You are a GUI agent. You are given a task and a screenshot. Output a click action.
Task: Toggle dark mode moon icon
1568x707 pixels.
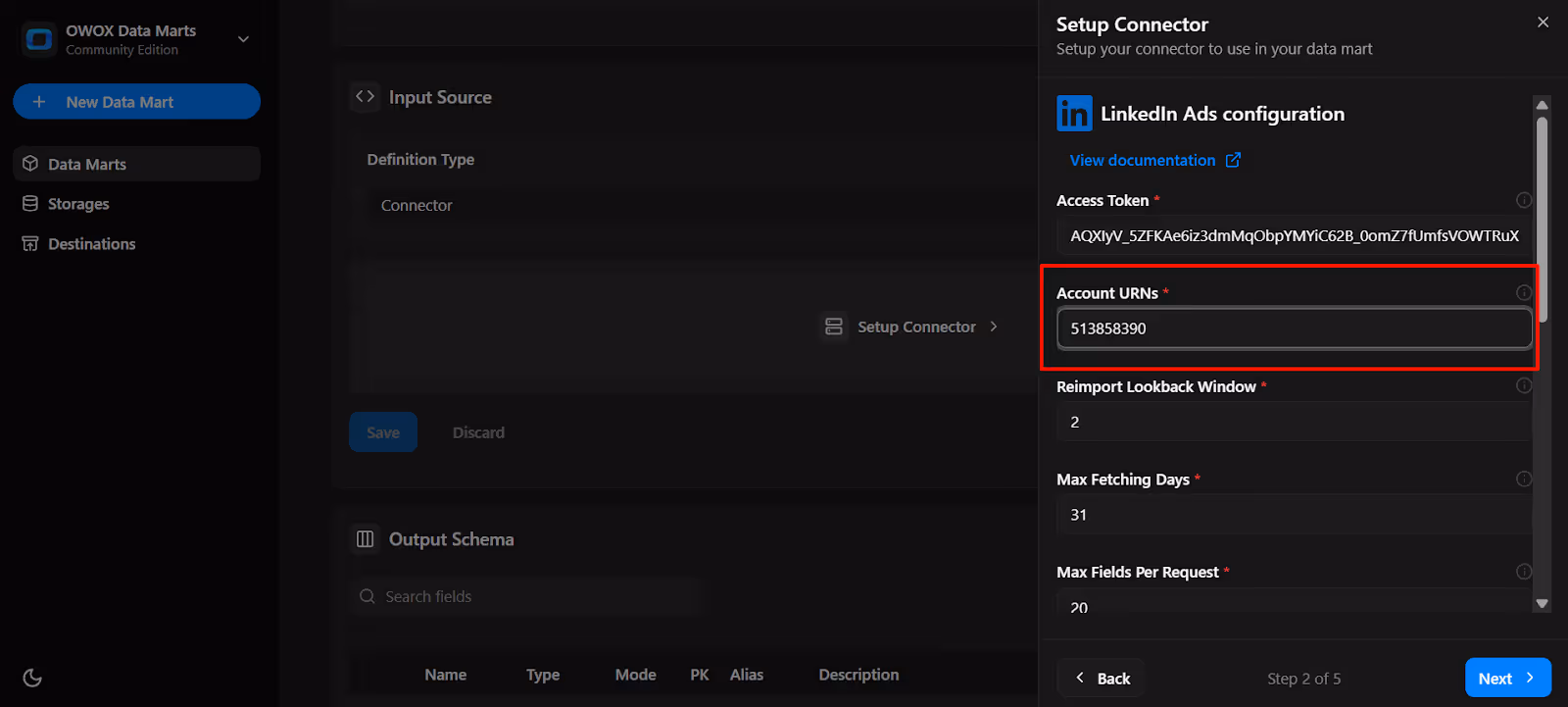click(x=32, y=678)
